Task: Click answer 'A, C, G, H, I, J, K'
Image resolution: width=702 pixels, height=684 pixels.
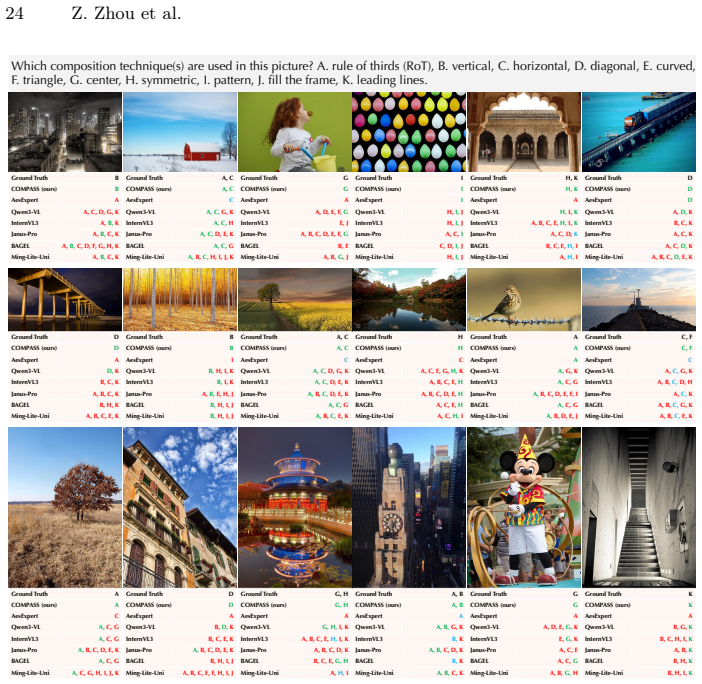Action: point(95,673)
